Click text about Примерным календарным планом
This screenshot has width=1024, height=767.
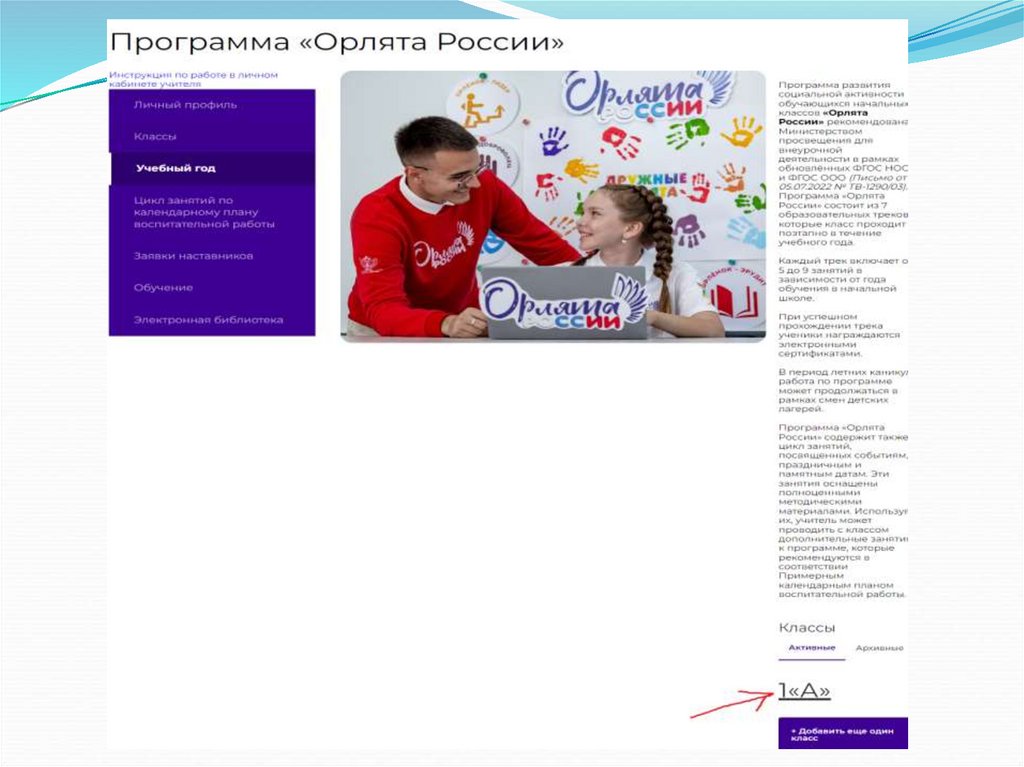pyautogui.click(x=842, y=585)
